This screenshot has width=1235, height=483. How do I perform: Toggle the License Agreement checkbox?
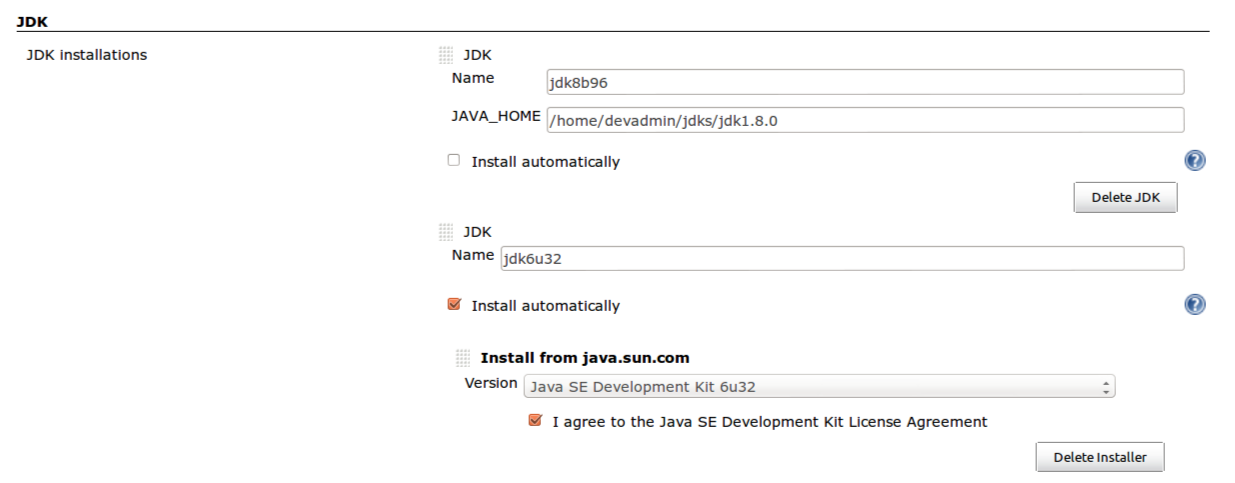tap(535, 421)
